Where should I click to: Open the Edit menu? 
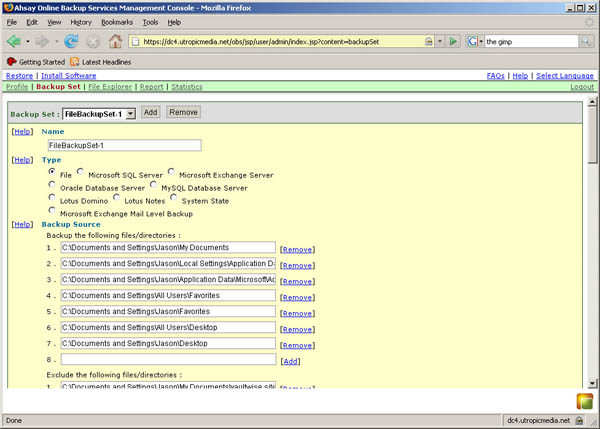(x=32, y=22)
